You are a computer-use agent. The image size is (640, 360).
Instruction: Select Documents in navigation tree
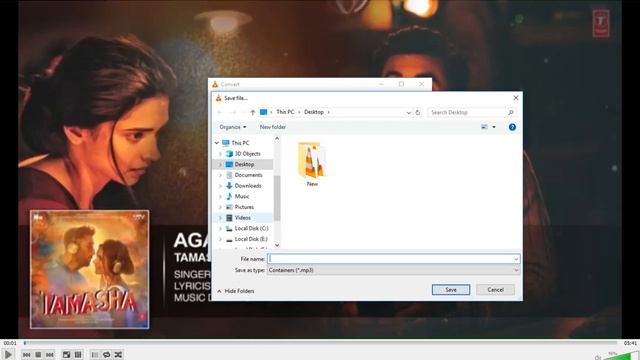point(248,175)
